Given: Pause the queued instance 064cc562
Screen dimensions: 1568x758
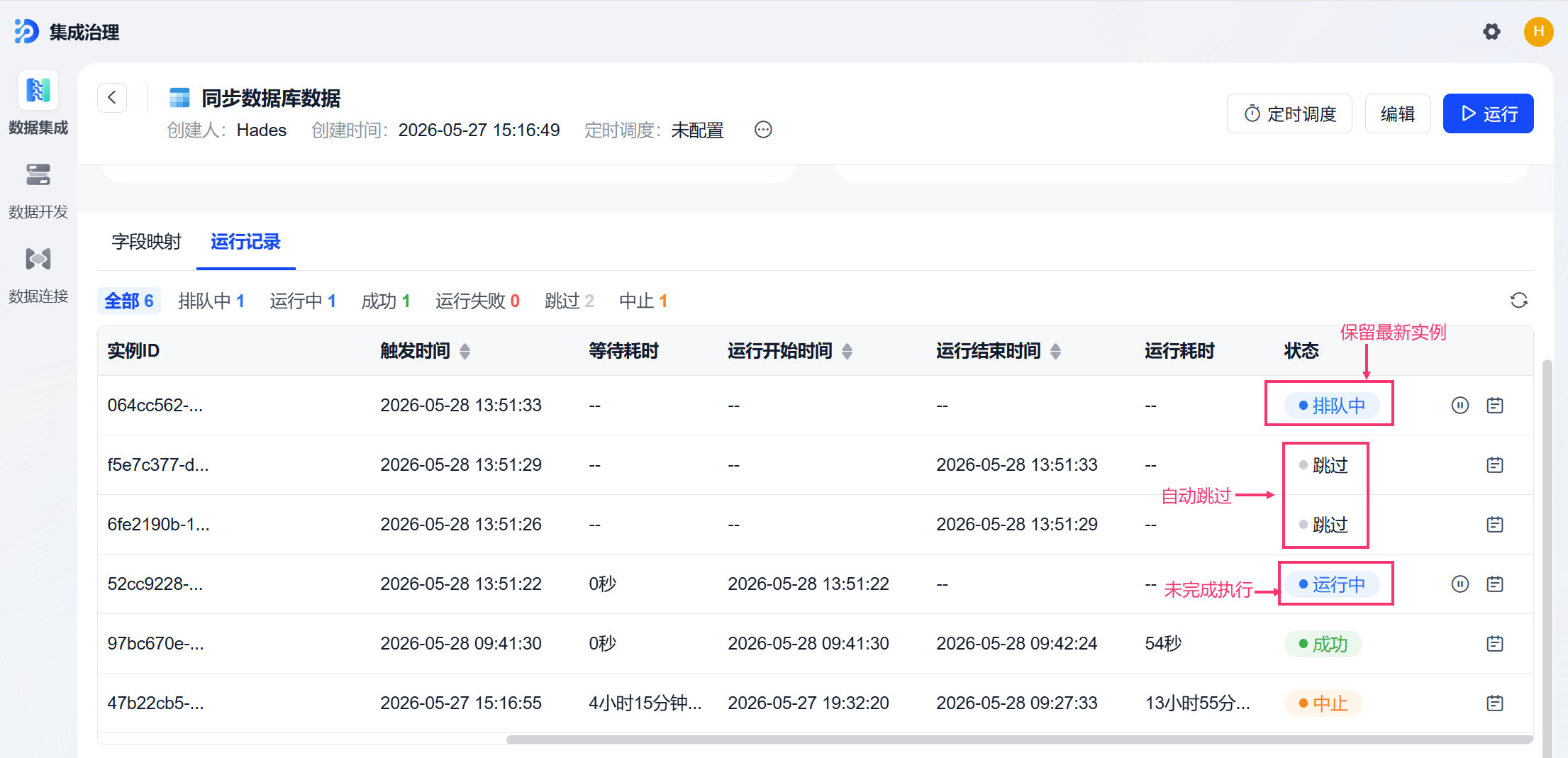Looking at the screenshot, I should point(1459,406).
